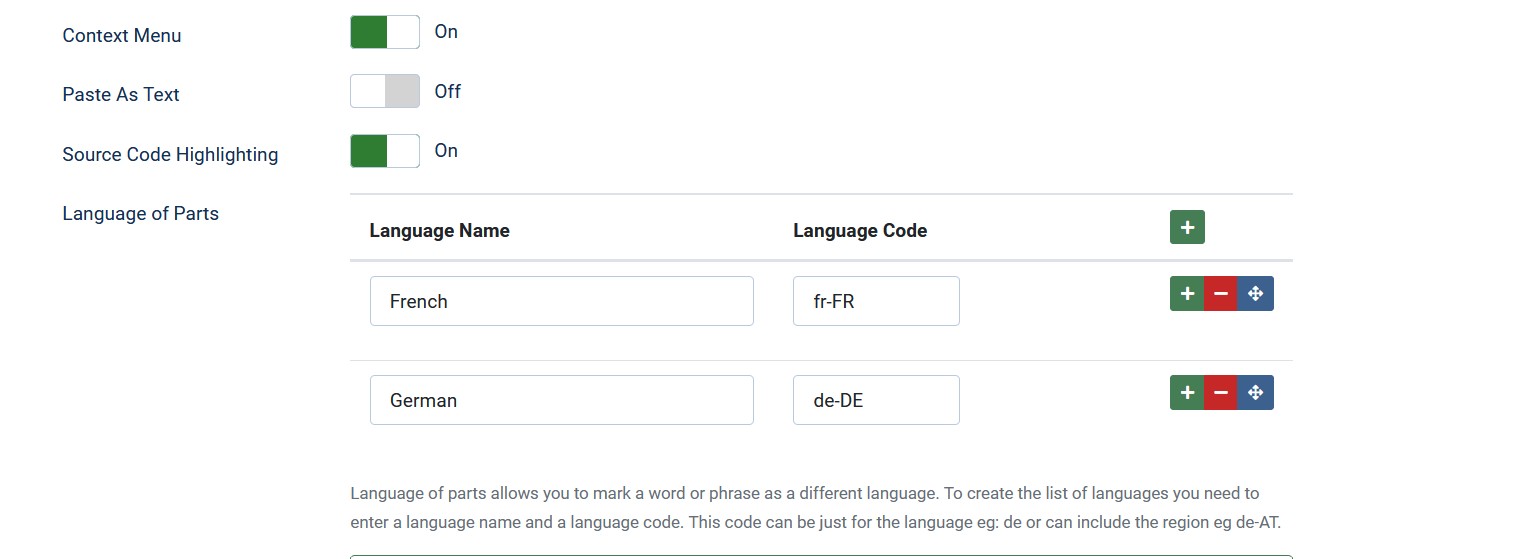The height and width of the screenshot is (559, 1534).
Task: Remove the French language row
Action: click(1221, 294)
